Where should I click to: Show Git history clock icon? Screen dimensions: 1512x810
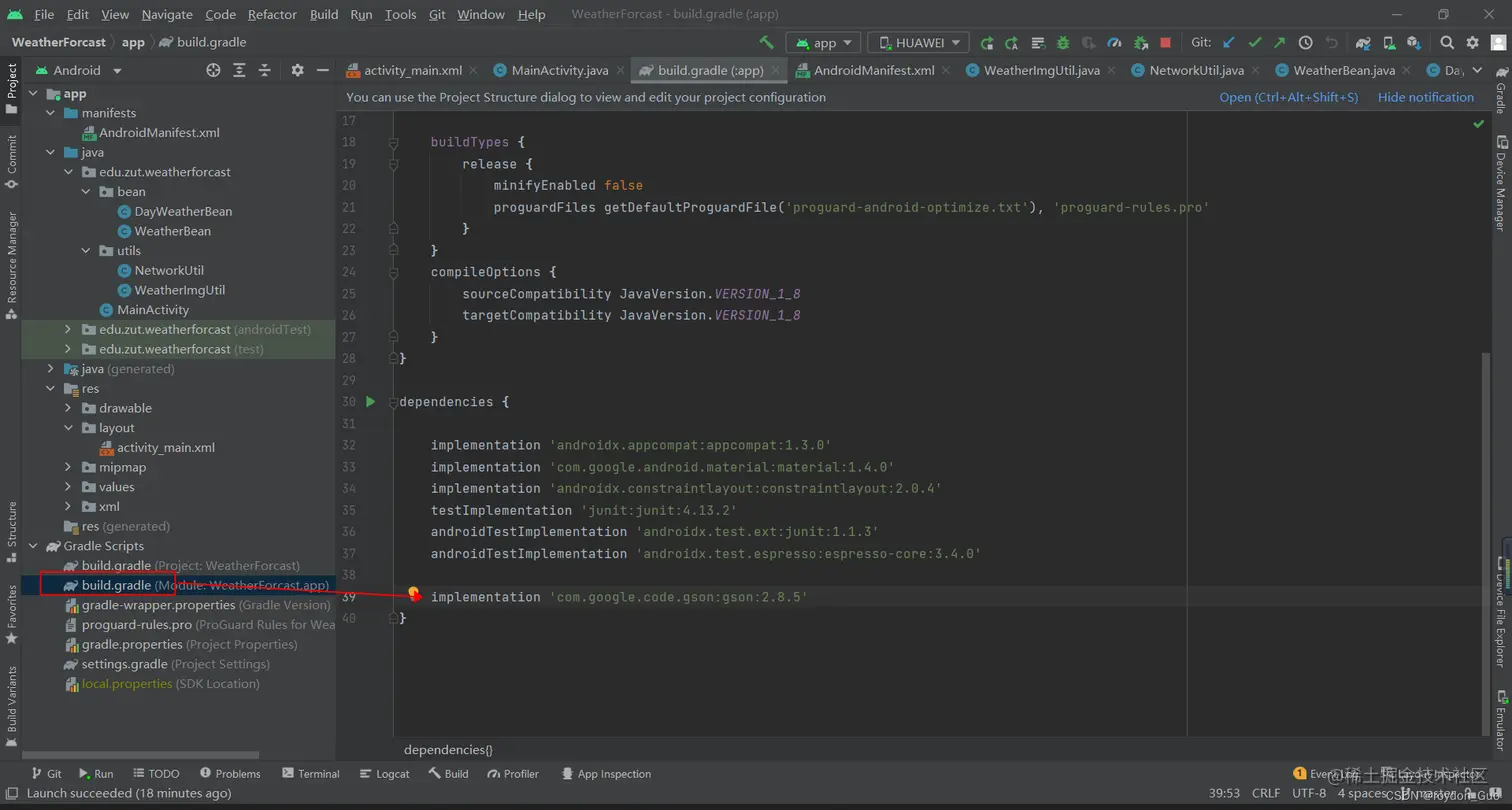coord(1305,43)
